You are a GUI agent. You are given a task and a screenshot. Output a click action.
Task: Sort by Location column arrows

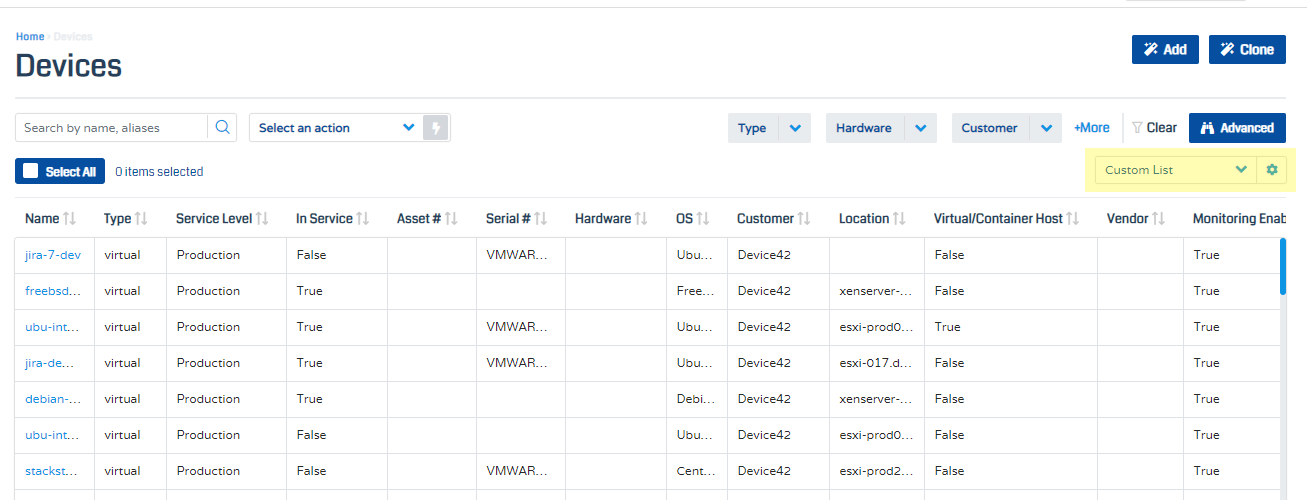[899, 219]
